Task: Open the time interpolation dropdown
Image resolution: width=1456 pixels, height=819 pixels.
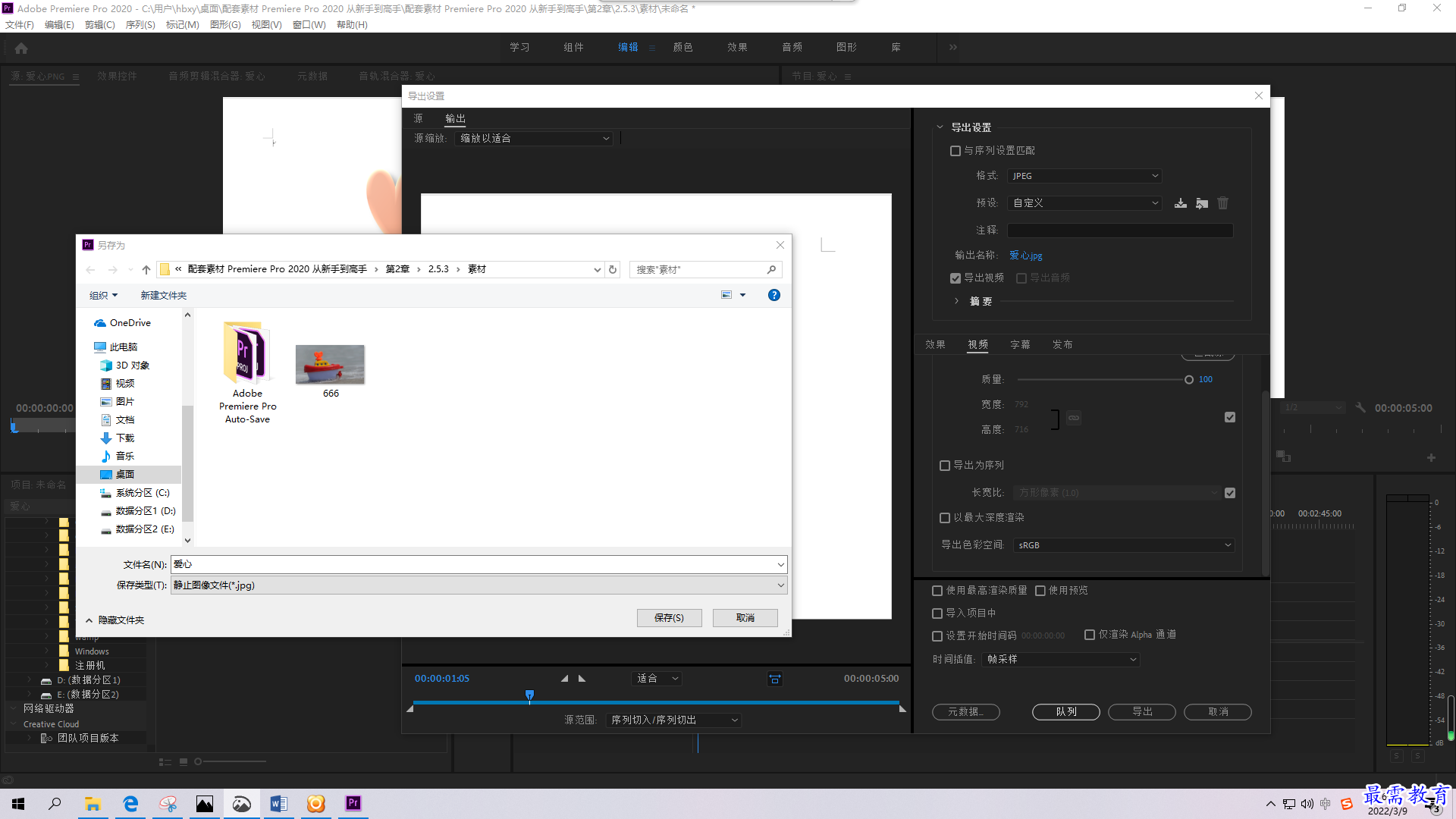Action: (x=1060, y=660)
